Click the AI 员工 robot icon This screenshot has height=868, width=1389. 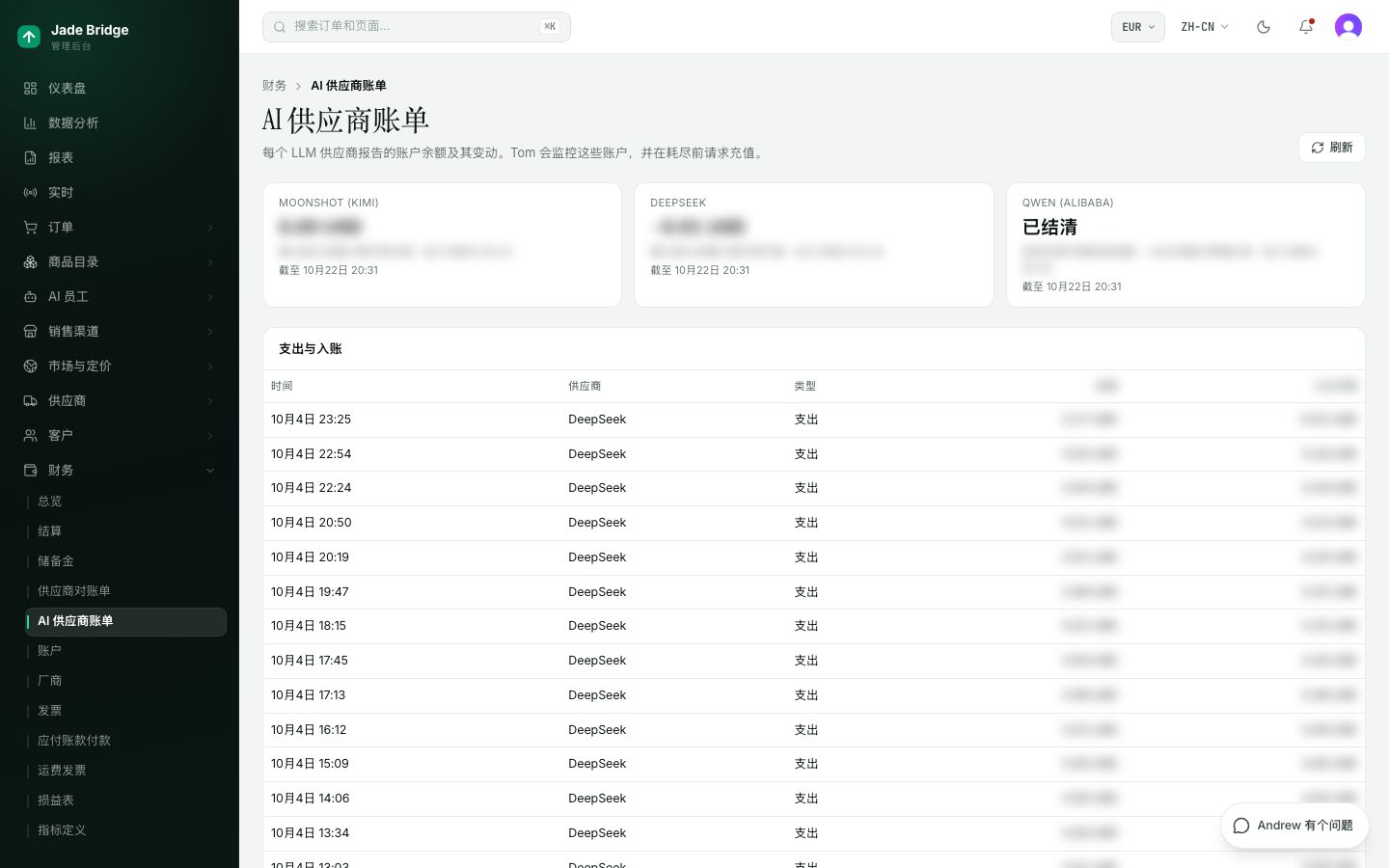30,296
